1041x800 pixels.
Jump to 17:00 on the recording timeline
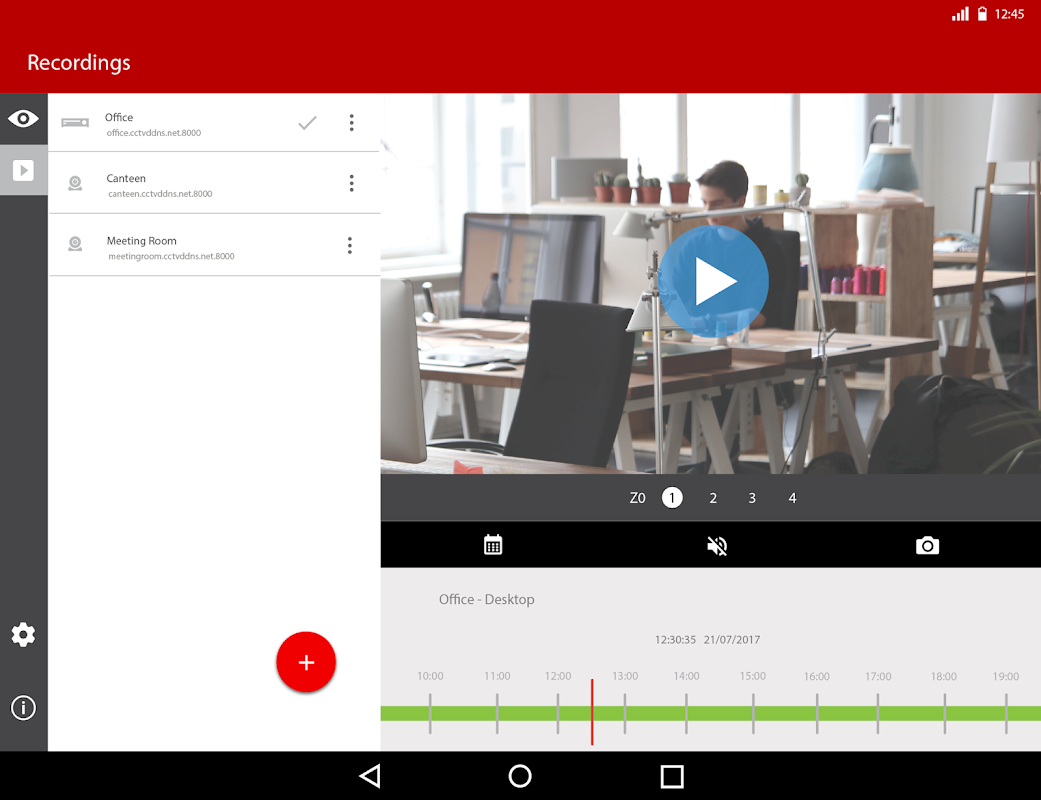coord(878,714)
